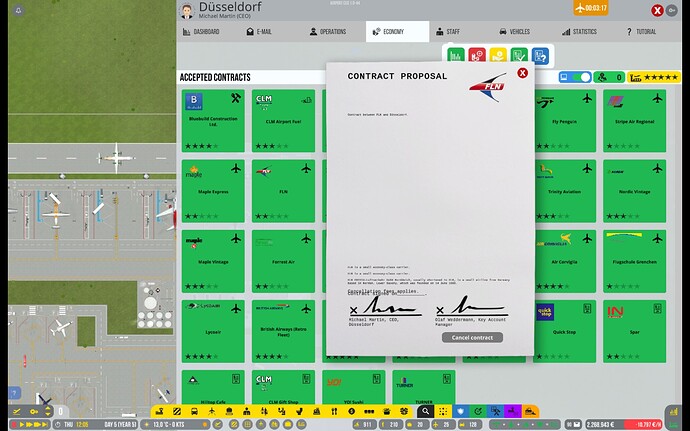Viewport: 690px width, 431px height.
Task: Switch to the E-Mail tab
Action: coord(259,32)
